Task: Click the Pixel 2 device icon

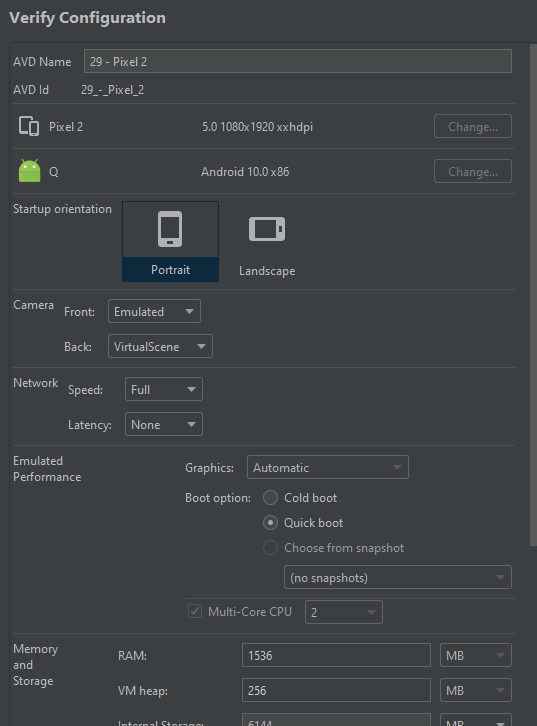Action: tap(29, 126)
